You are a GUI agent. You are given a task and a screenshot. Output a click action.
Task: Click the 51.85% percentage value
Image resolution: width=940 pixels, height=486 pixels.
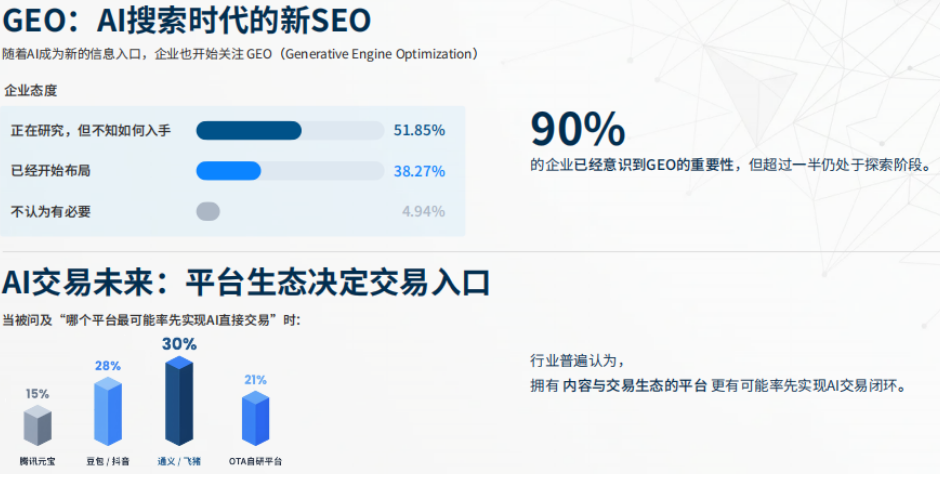pos(419,130)
